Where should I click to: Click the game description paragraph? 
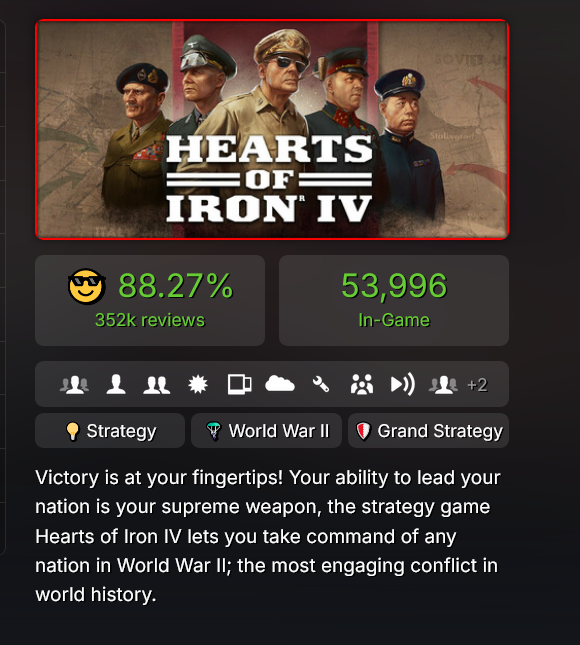(267, 536)
